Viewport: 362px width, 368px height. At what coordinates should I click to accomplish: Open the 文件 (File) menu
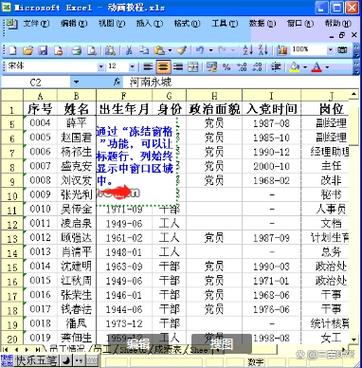coord(36,24)
